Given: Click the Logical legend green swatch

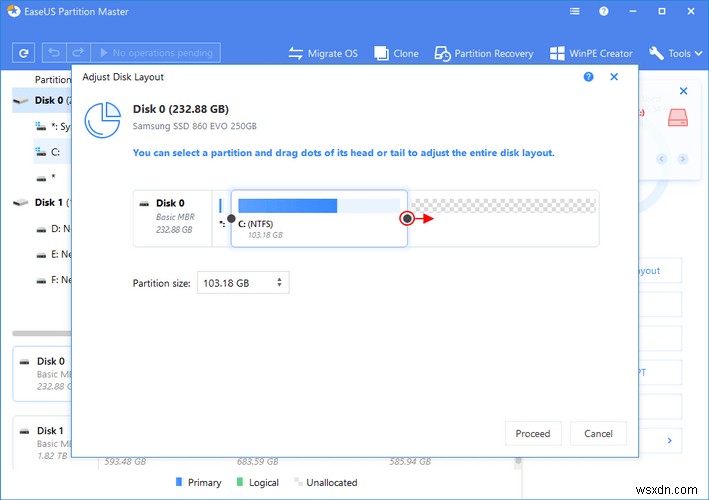Looking at the screenshot, I should point(240,482).
